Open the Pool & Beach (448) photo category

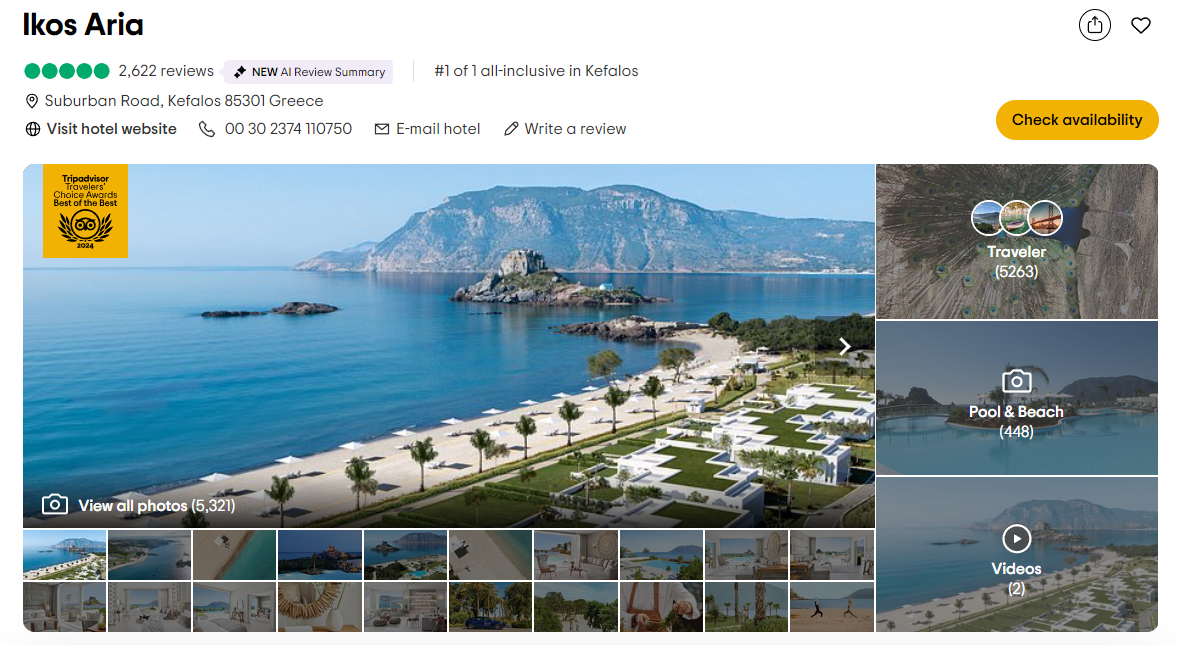coord(1016,398)
